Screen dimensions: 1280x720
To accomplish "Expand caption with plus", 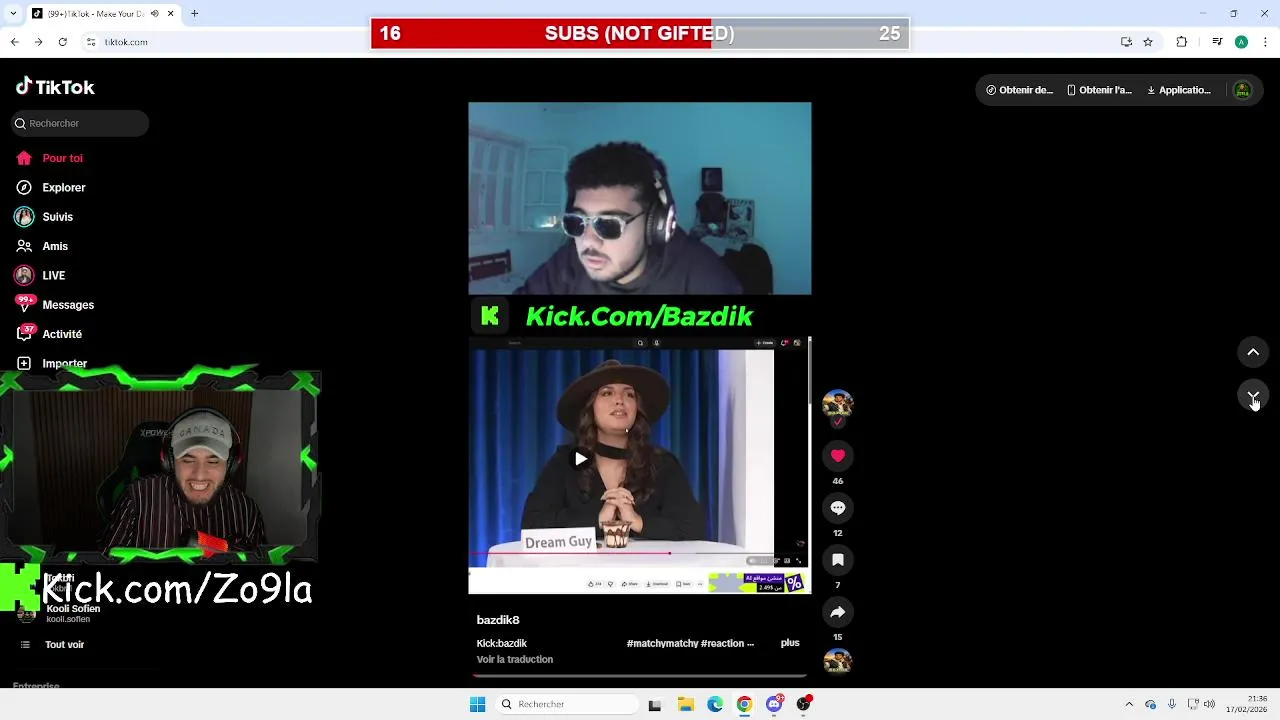I will (x=790, y=643).
